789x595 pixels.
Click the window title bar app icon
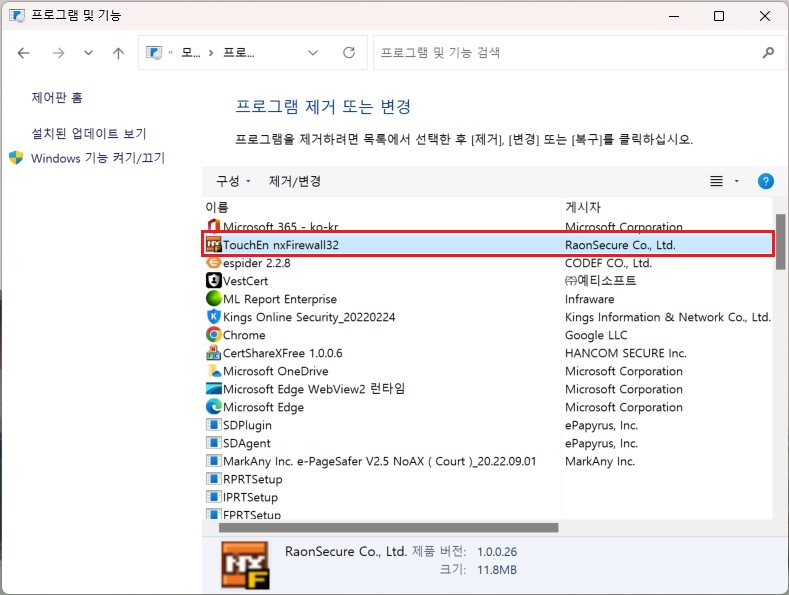(x=17, y=16)
